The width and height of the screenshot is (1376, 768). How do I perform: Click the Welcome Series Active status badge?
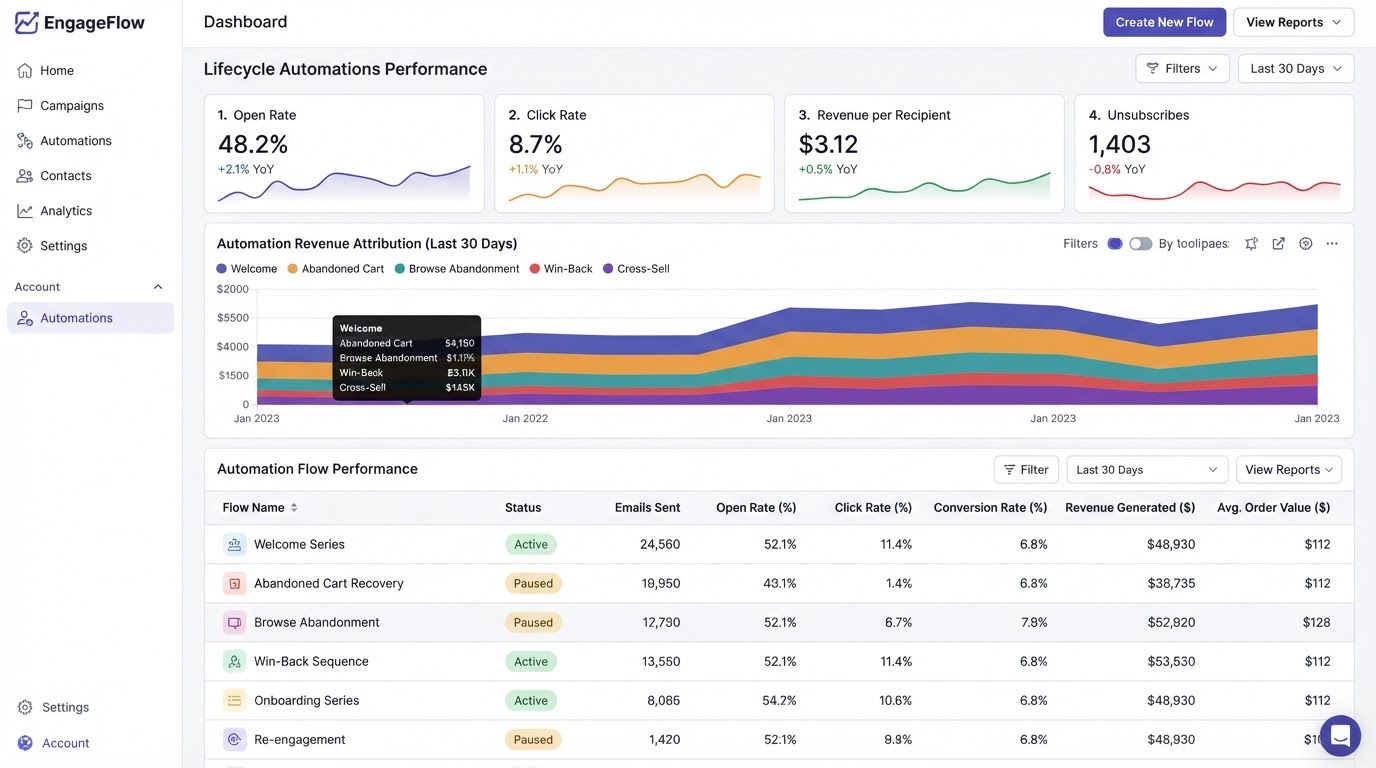531,545
